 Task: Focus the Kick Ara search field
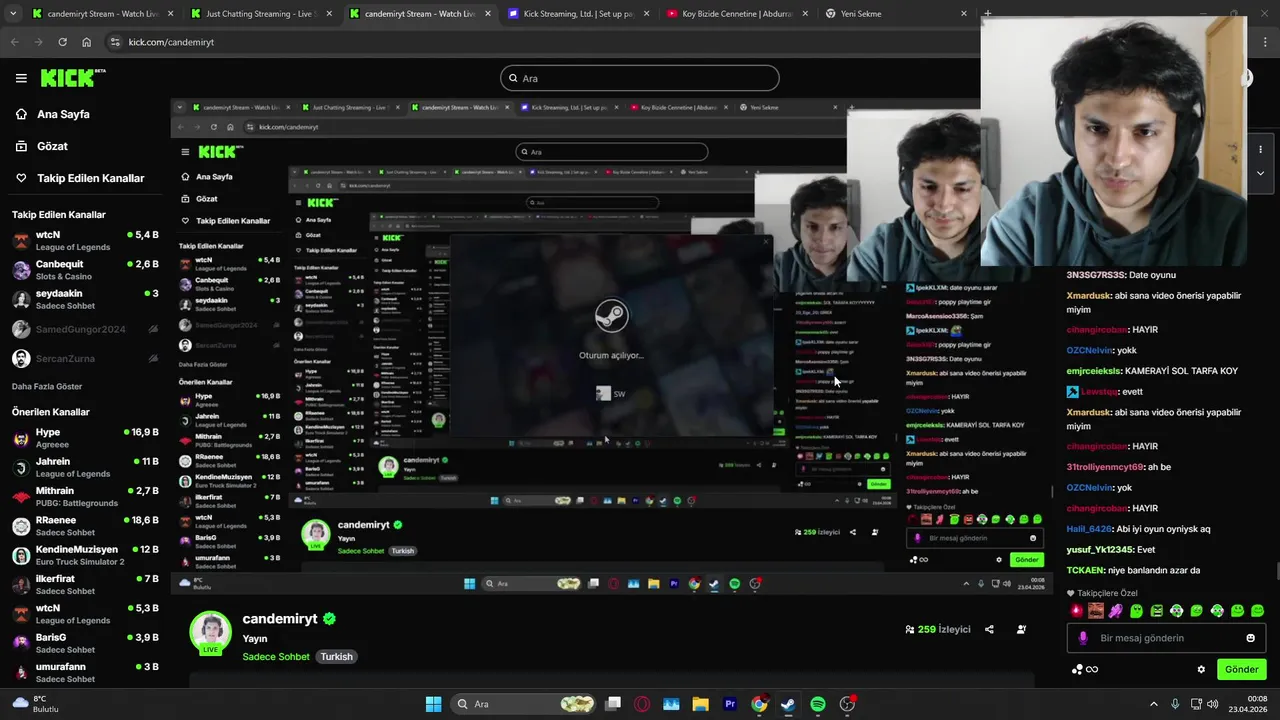coord(640,78)
